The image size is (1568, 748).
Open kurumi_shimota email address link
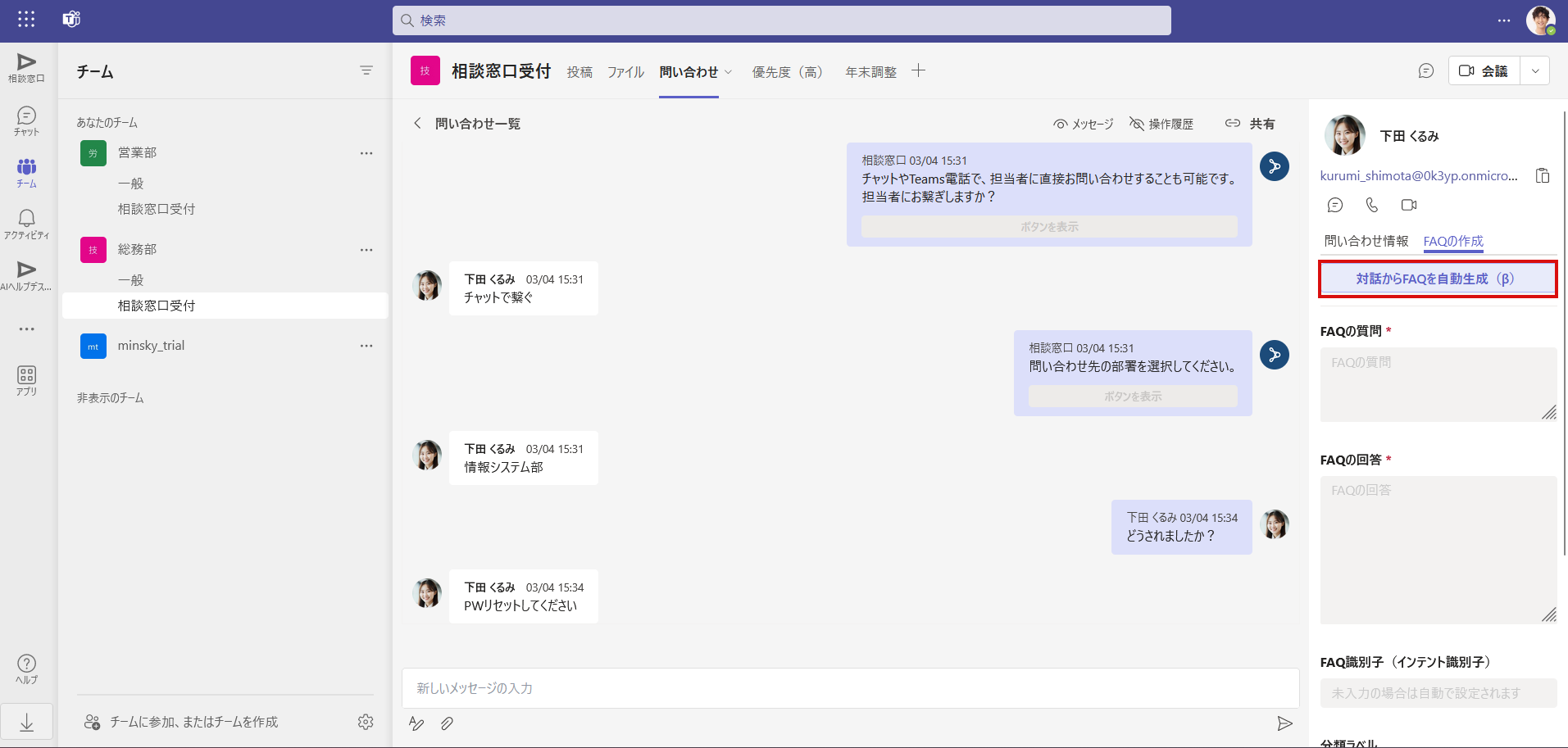[1419, 175]
